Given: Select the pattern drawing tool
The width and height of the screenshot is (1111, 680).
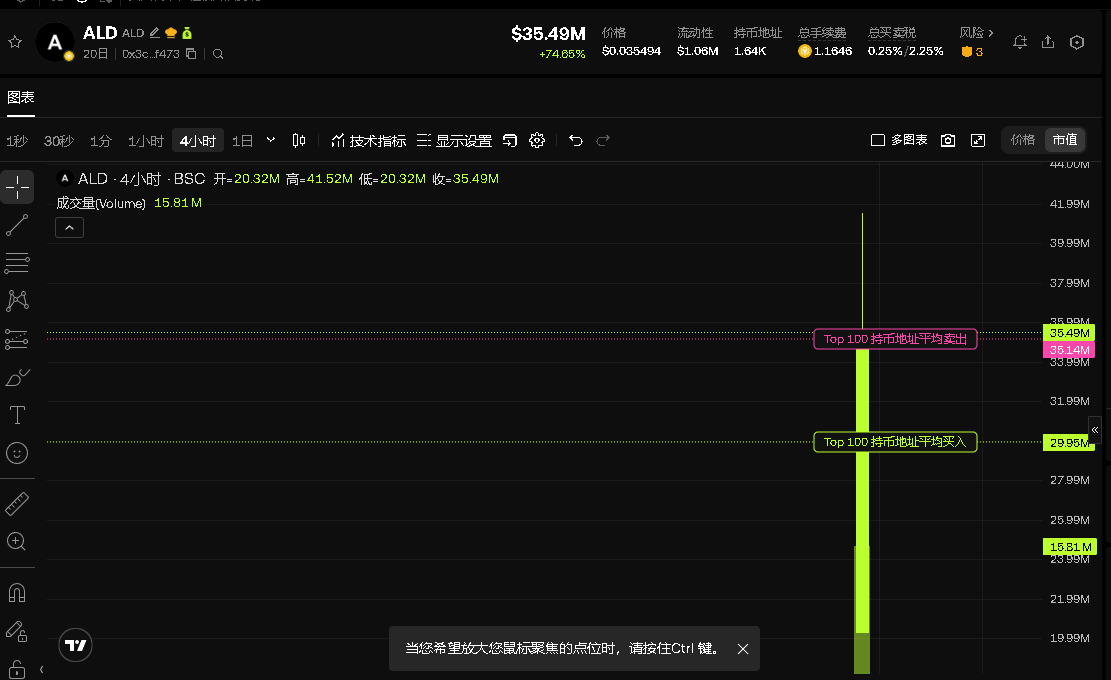Looking at the screenshot, I should [x=17, y=301].
